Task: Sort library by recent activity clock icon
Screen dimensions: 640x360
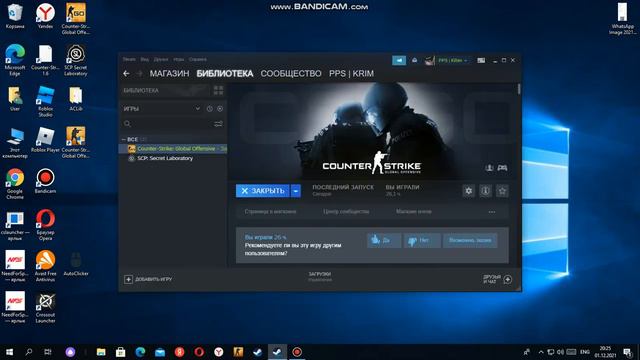Action: coord(209,109)
